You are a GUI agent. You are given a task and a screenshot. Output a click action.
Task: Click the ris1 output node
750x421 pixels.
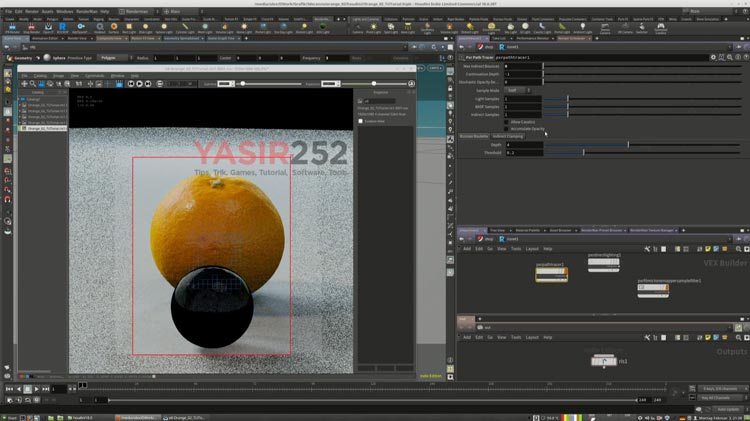602,361
